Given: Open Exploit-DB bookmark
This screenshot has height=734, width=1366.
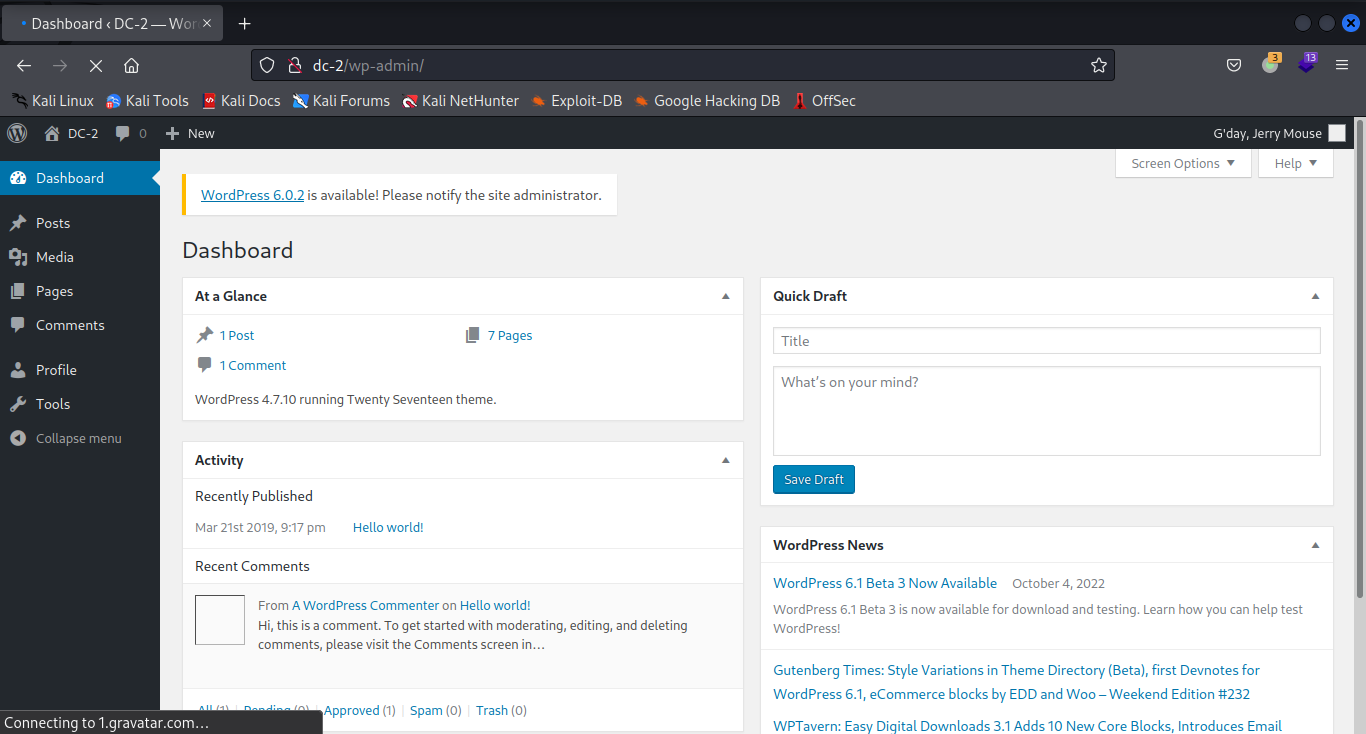Looking at the screenshot, I should coord(576,100).
